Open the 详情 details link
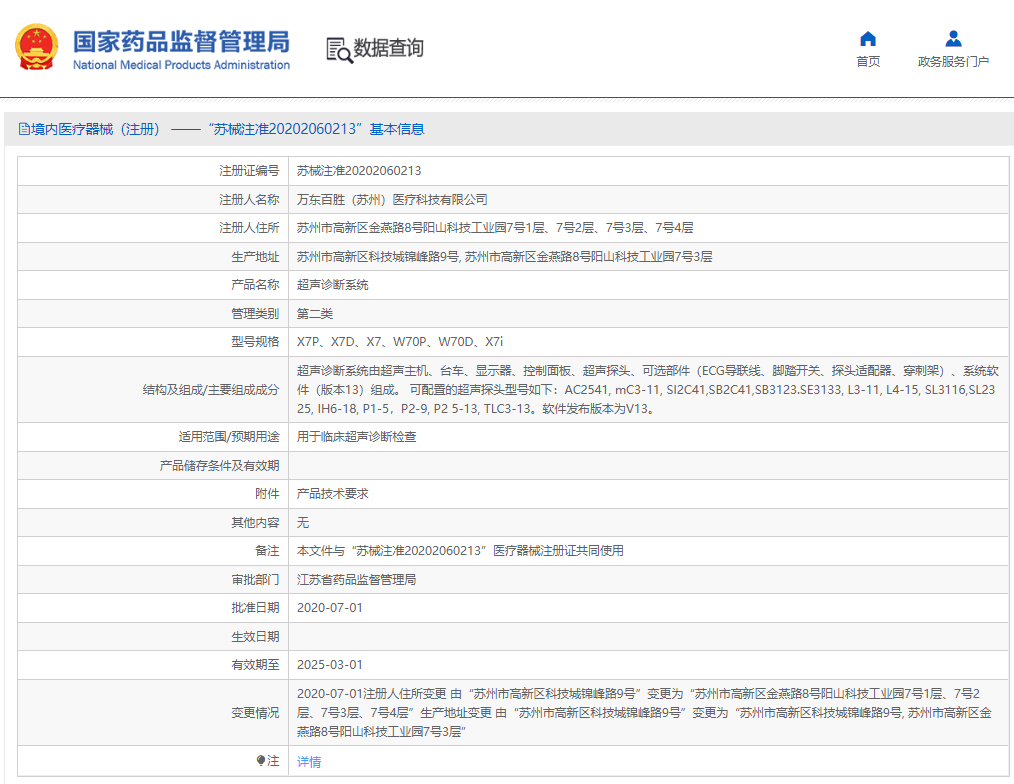The image size is (1014, 784). click(308, 761)
